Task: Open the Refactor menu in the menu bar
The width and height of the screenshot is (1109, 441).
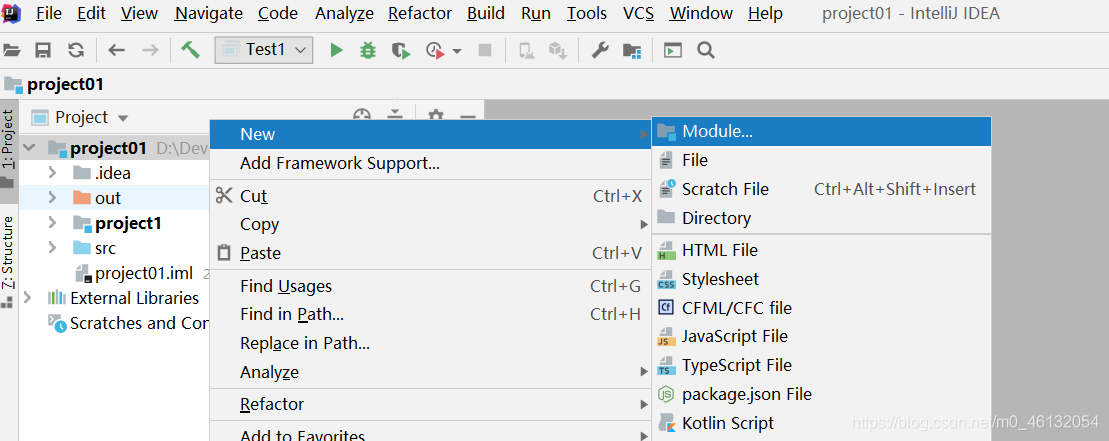Action: [420, 13]
